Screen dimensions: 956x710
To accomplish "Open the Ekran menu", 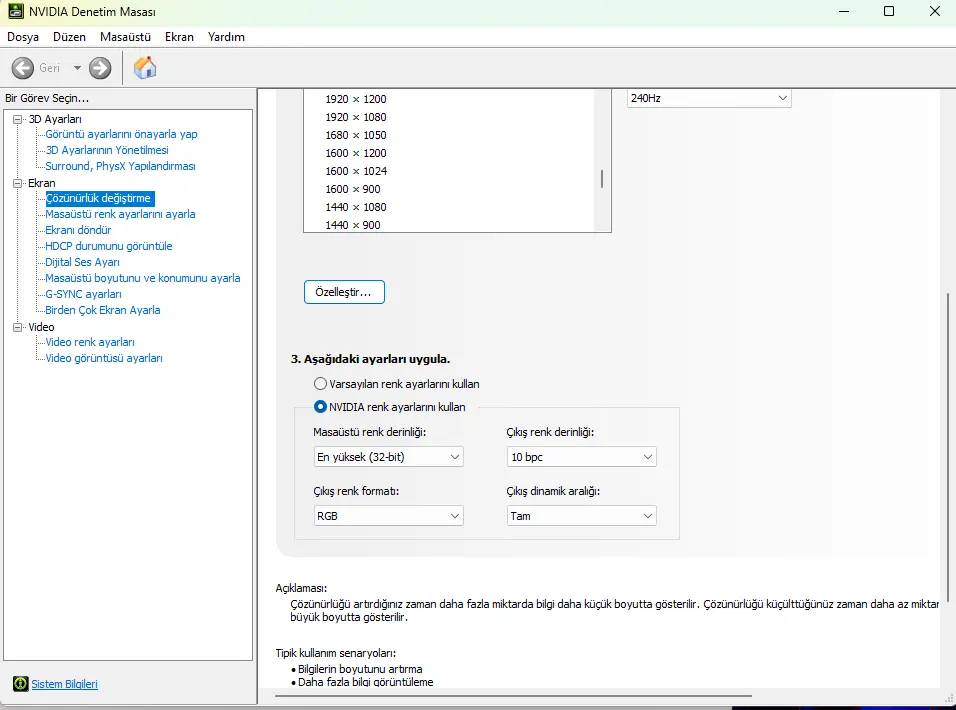I will pos(179,37).
